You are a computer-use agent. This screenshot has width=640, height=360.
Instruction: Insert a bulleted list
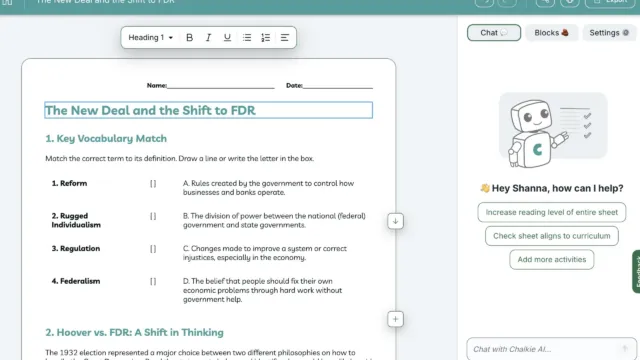pos(247,38)
